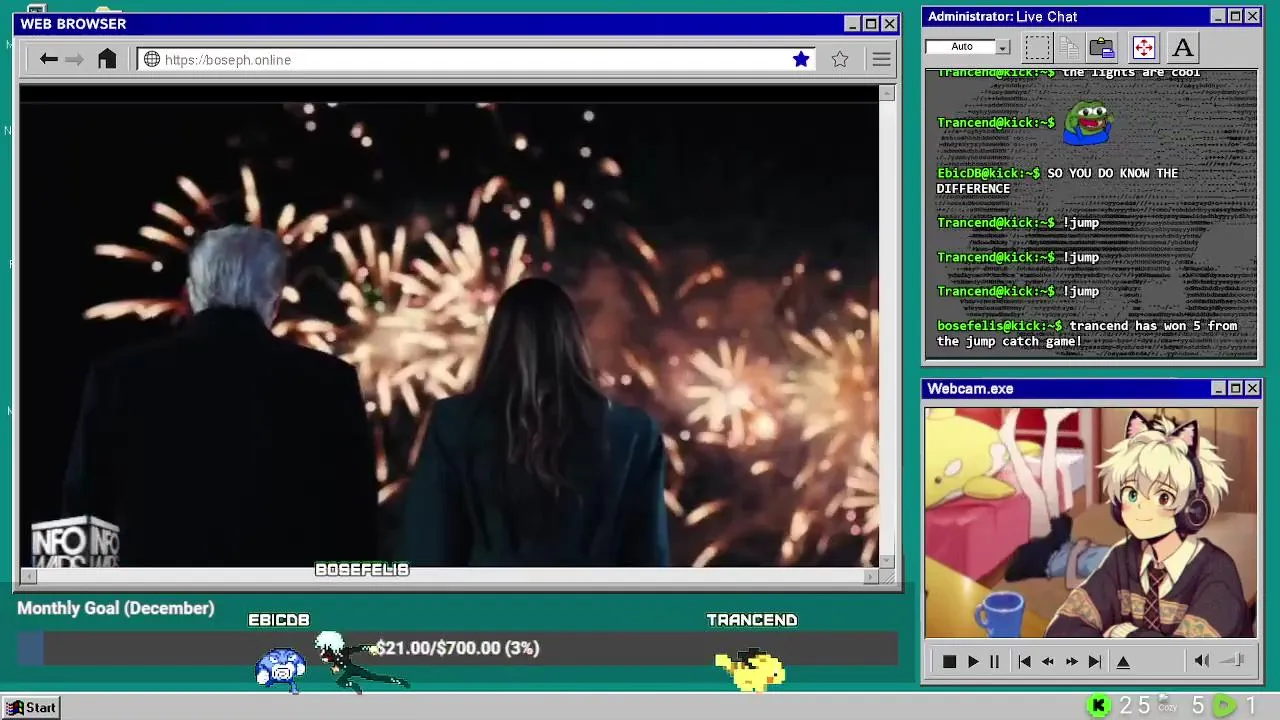Click the 'SO YOU DO KNOW THE DIFFERENCE' message
Viewport: 1280px width, 720px height.
pos(1057,181)
